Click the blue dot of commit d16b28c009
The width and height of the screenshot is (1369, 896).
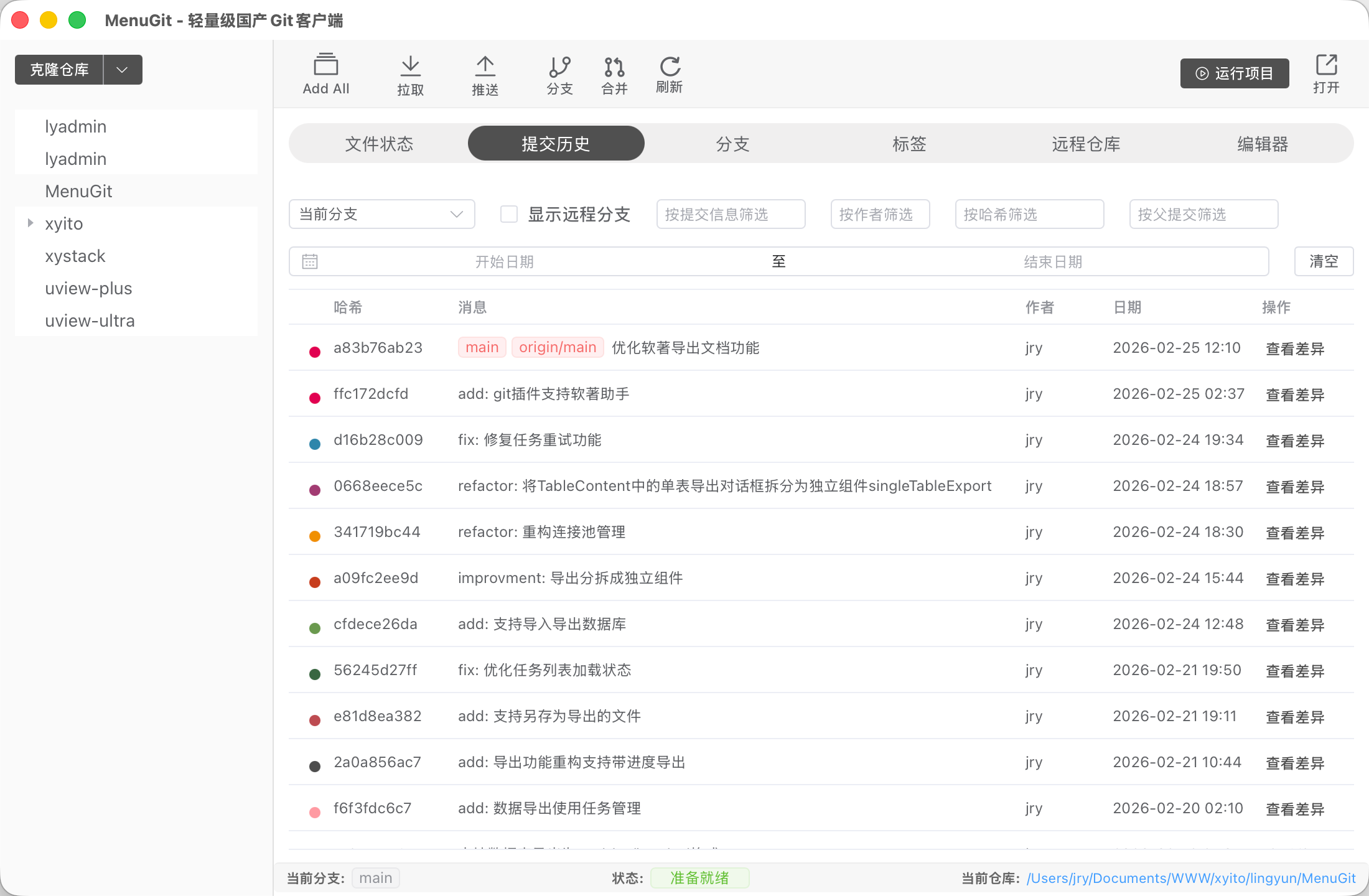[315, 444]
